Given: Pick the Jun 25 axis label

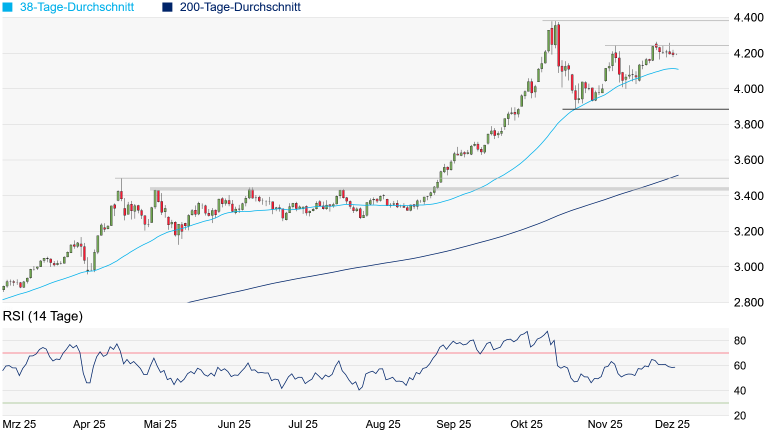Looking at the screenshot, I should [x=233, y=424].
